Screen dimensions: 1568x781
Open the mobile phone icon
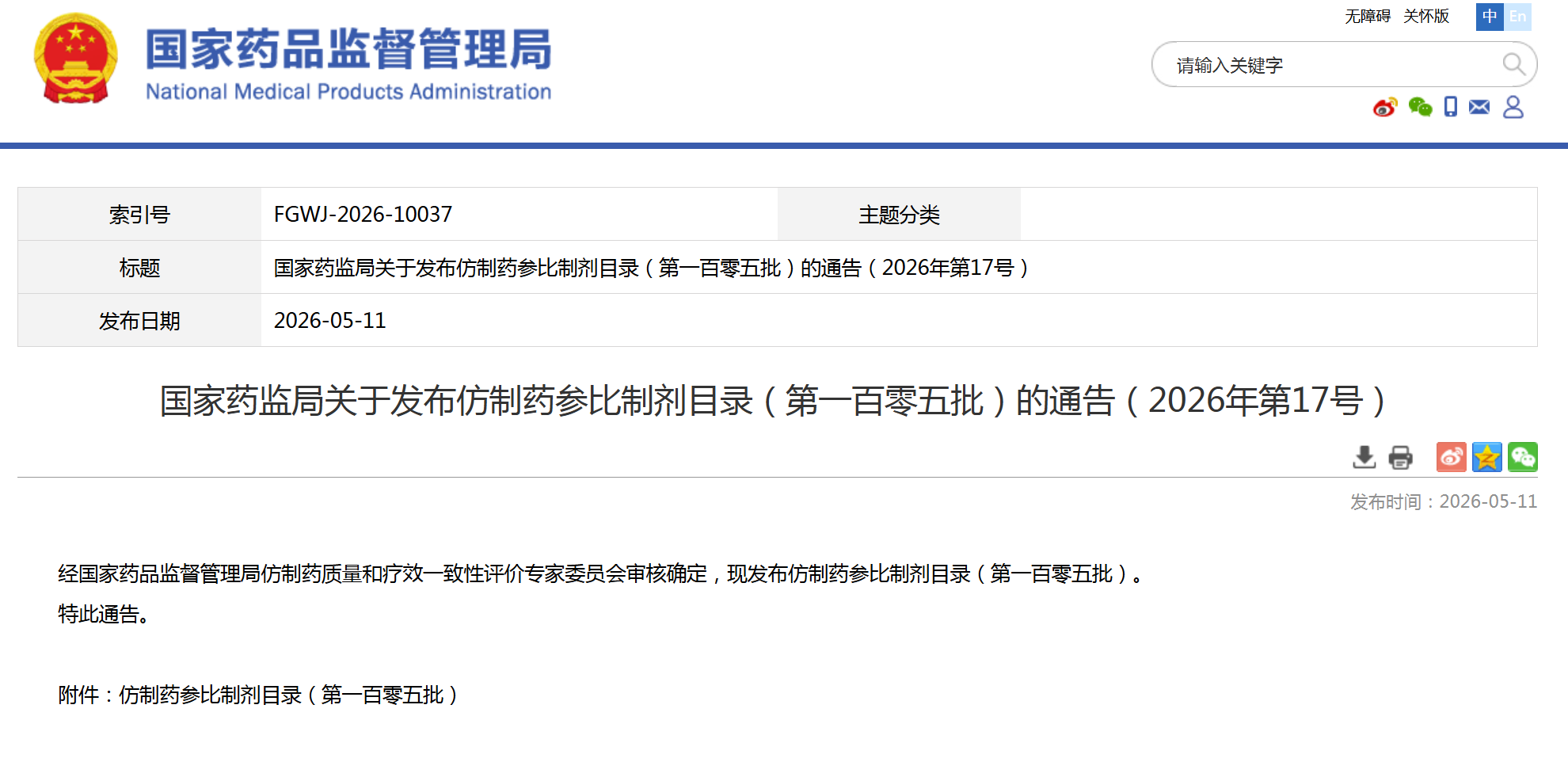tap(1450, 107)
